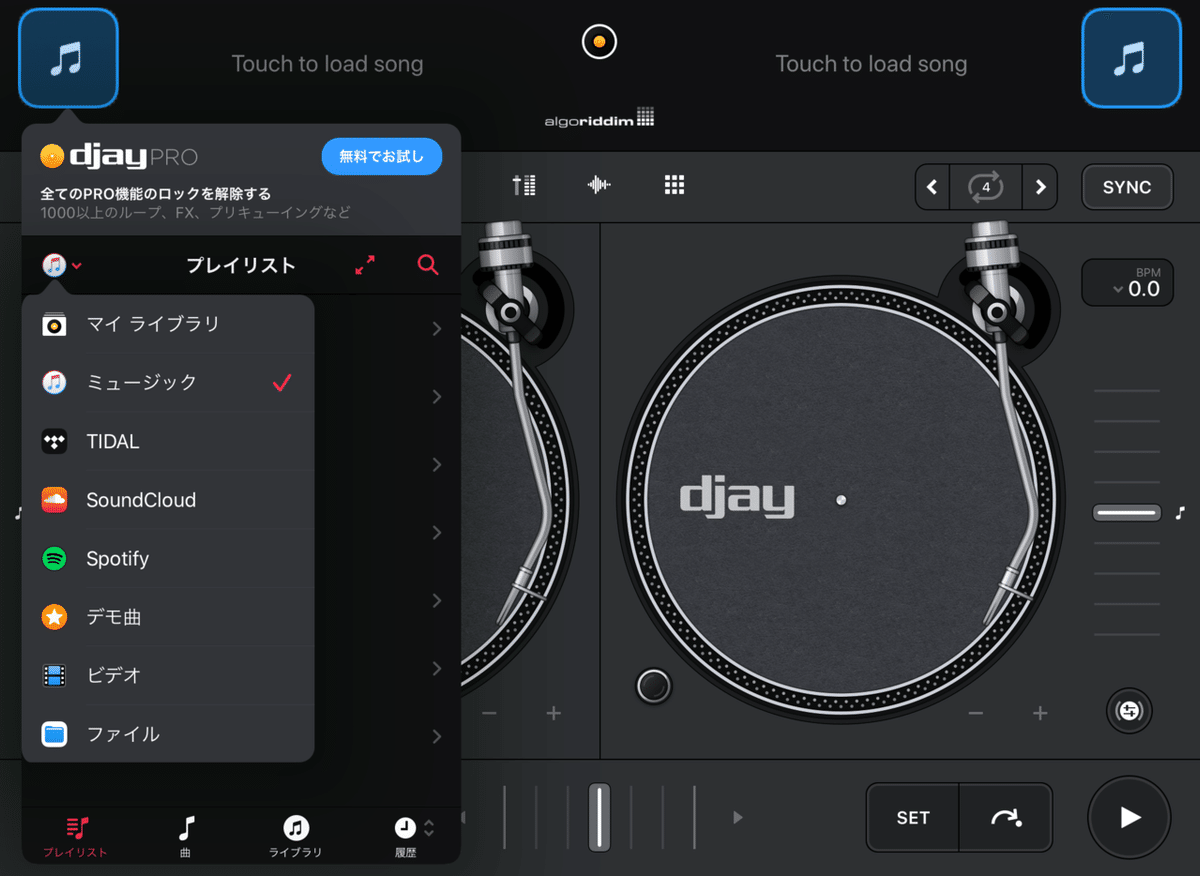
Task: Nudge right deck pitch down with minus
Action: 976,713
